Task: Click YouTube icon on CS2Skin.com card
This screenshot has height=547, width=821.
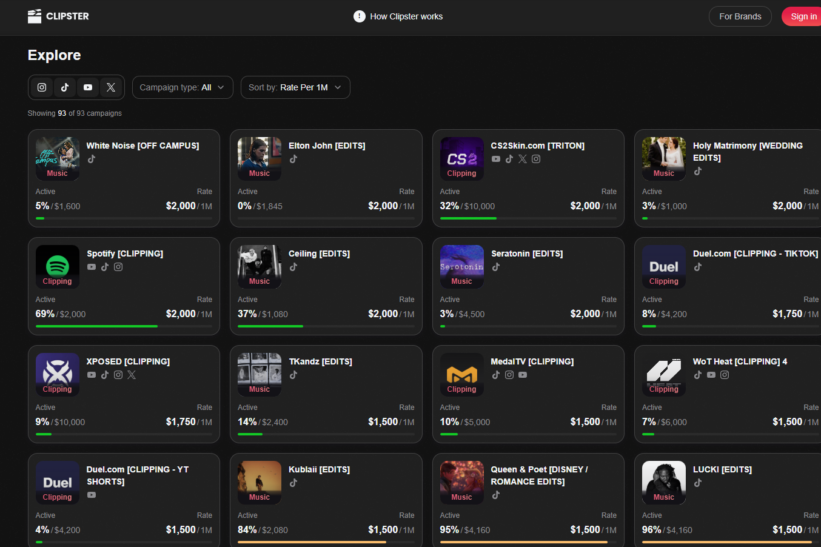Action: [496, 159]
